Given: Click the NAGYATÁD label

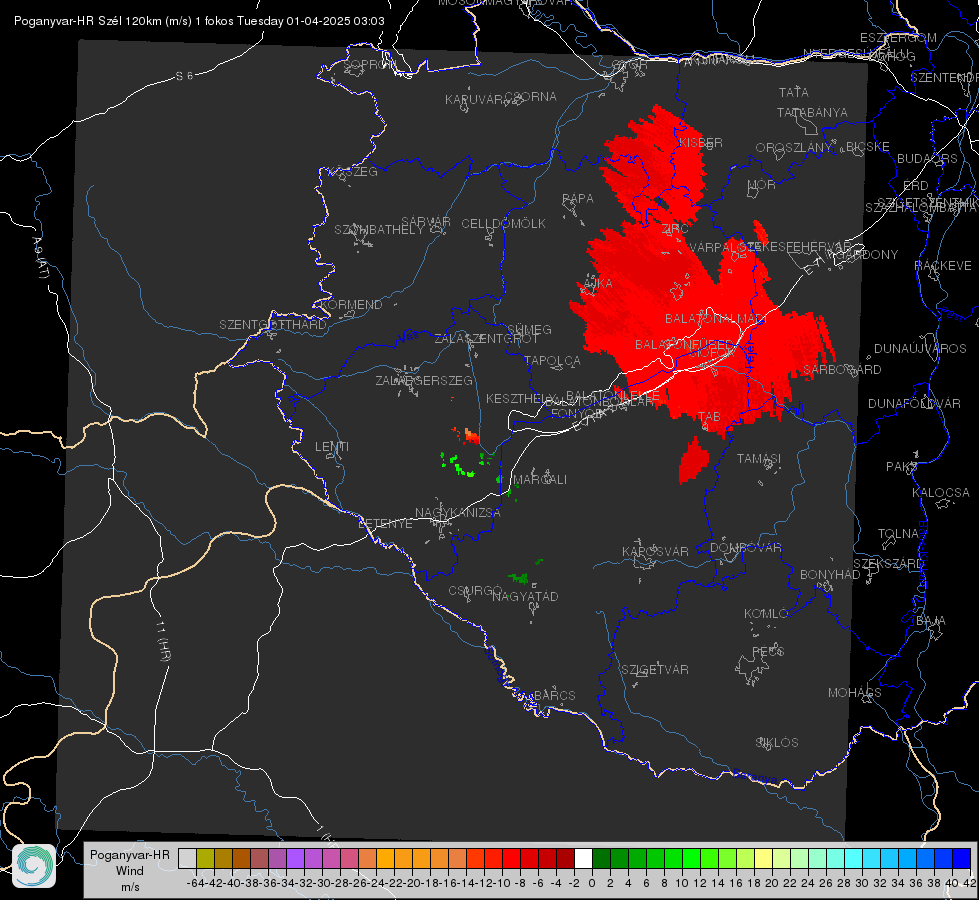Looking at the screenshot, I should click(525, 596).
